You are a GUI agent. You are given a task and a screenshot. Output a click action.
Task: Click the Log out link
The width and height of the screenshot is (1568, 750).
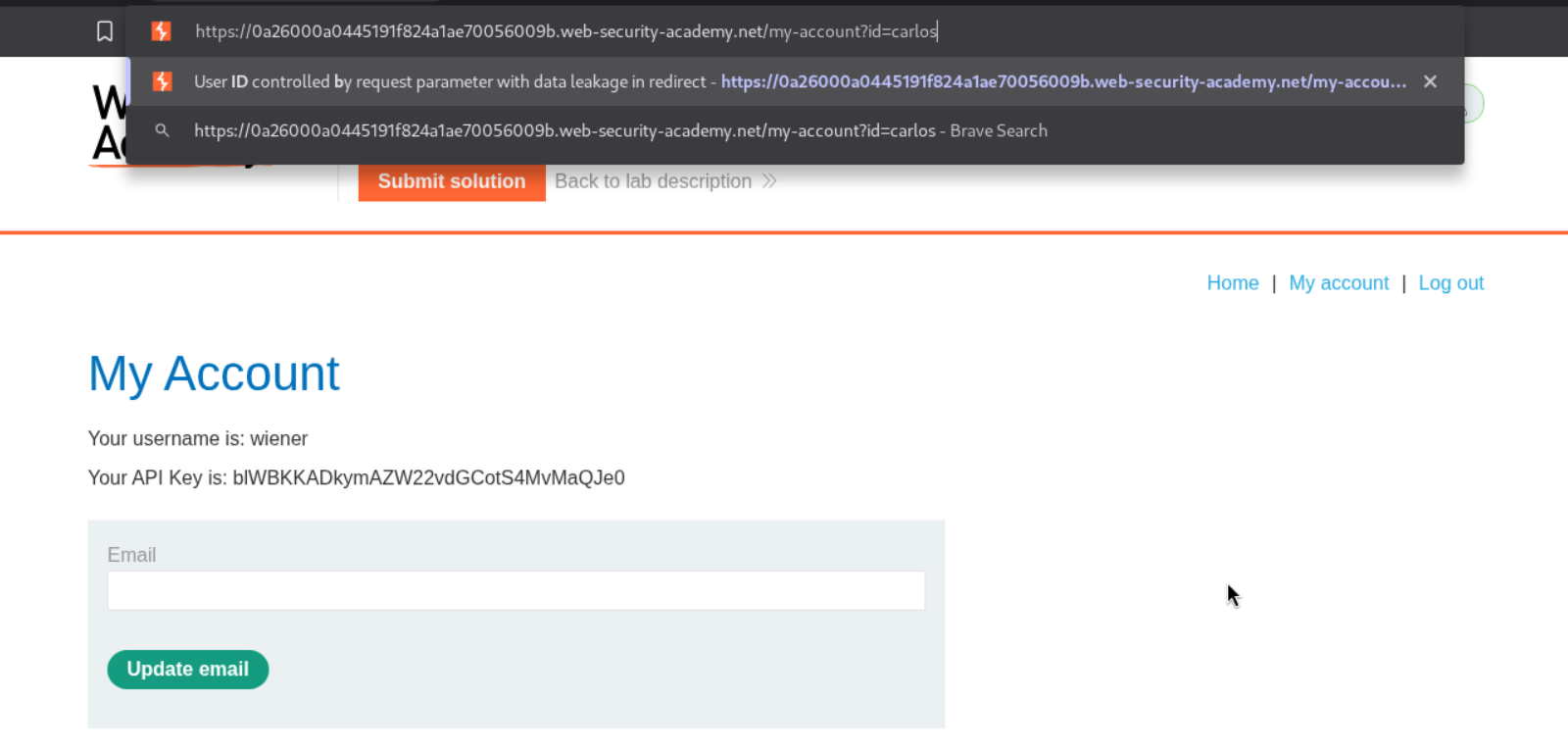pos(1450,283)
